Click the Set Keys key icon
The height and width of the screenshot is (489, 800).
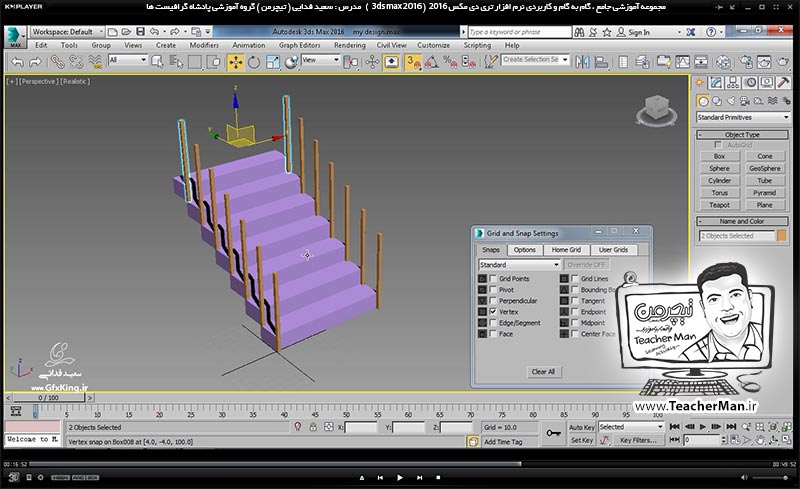click(553, 433)
